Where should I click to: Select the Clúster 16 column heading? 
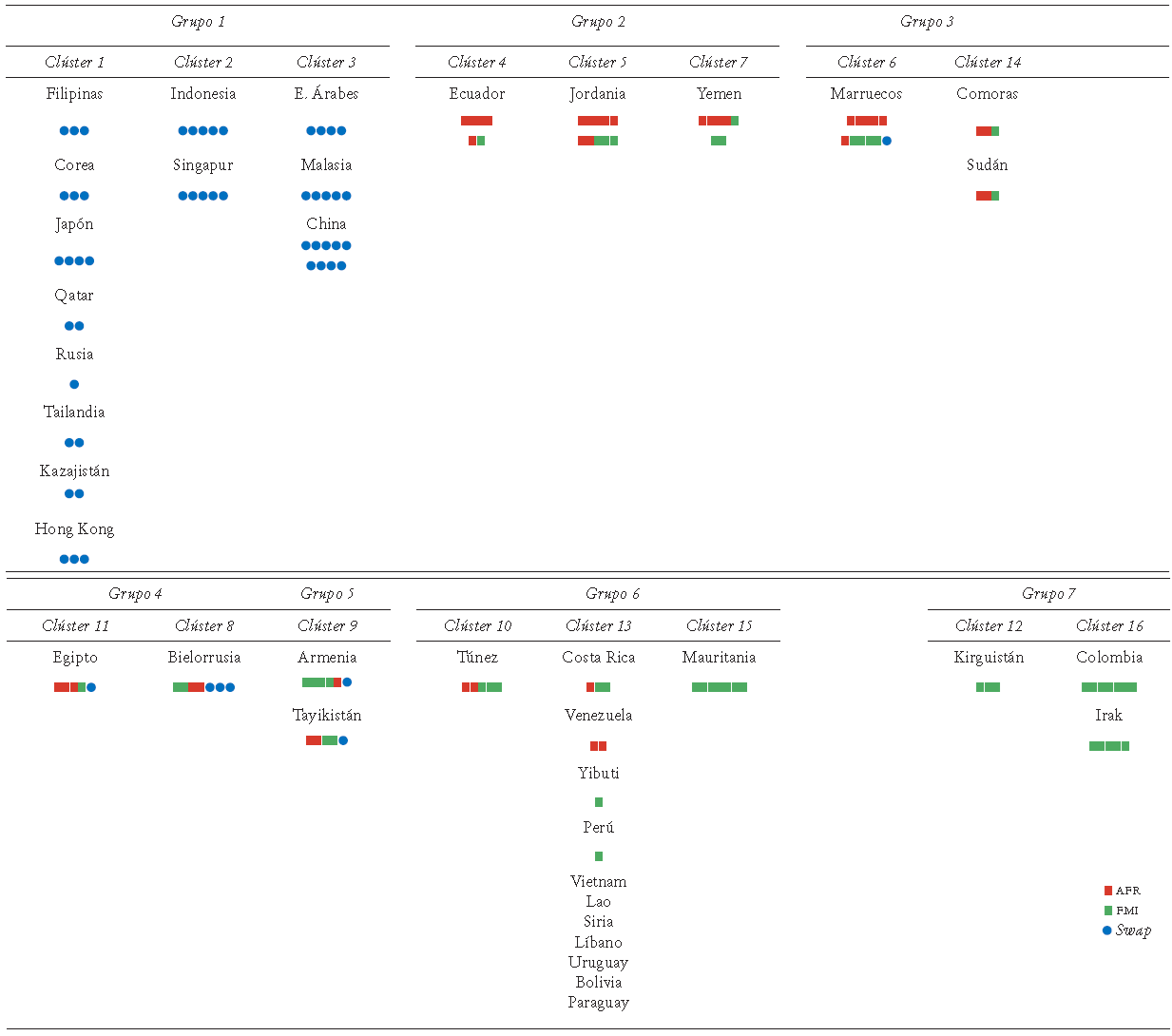(x=1109, y=625)
